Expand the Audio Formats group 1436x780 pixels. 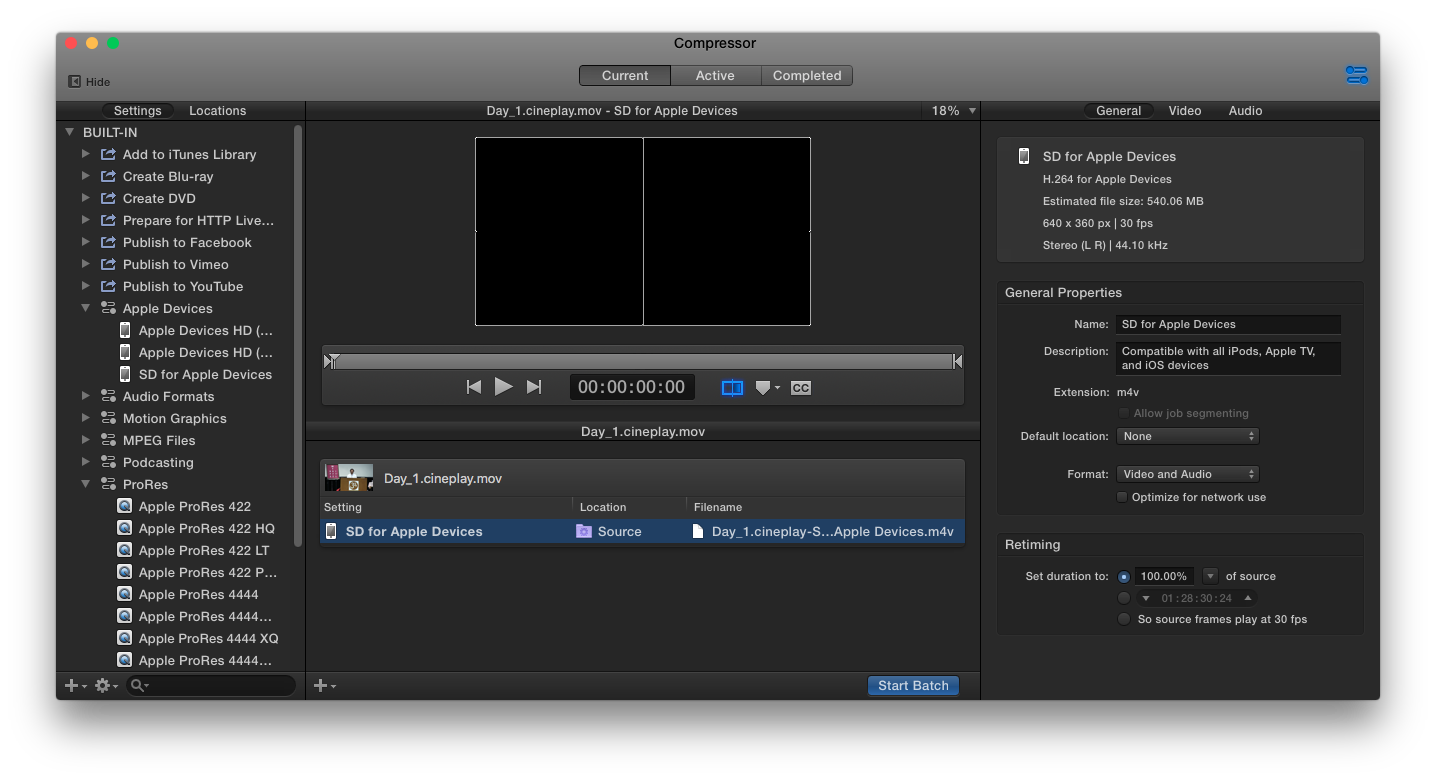coord(86,396)
